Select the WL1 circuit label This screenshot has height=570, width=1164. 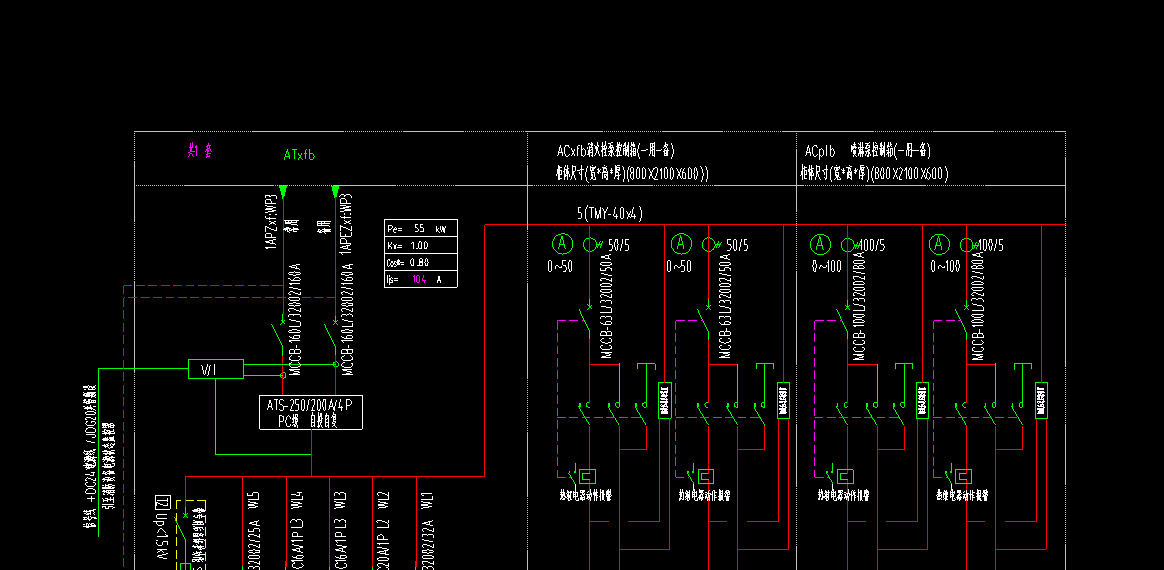pyautogui.click(x=427, y=502)
